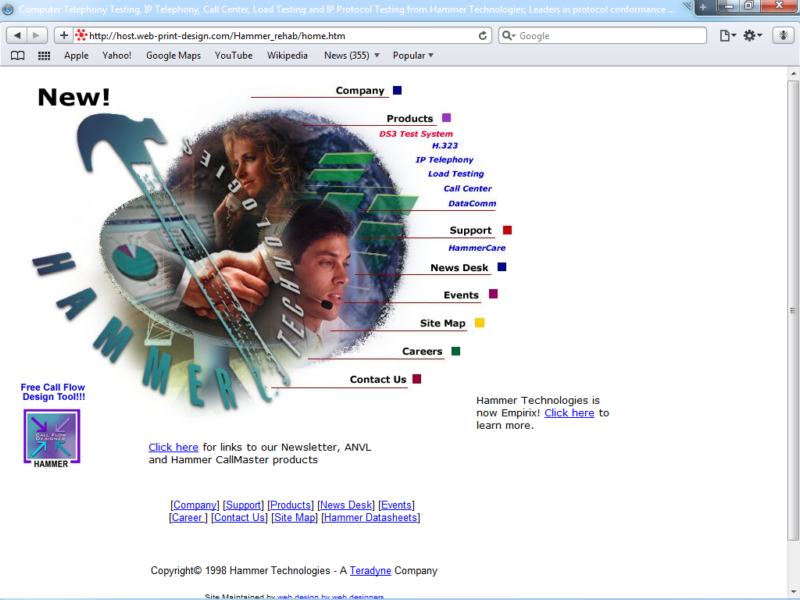Open the Events navigation item
The height and width of the screenshot is (600, 800).
coord(461,295)
